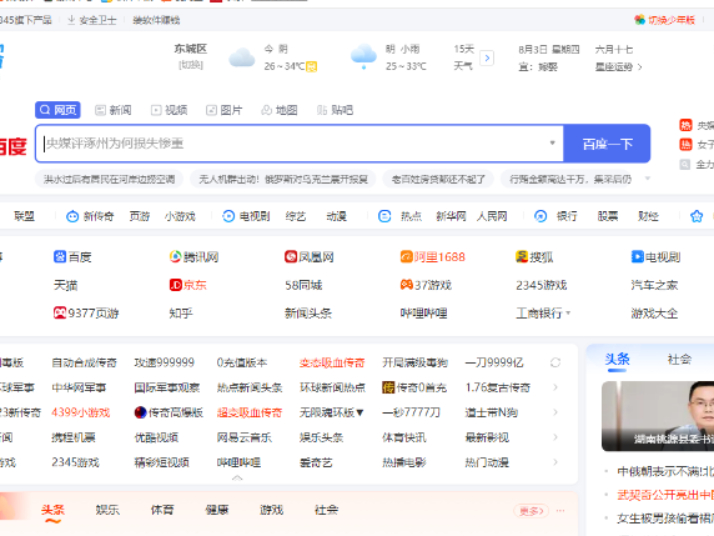Switch to the 体育 feed tab
The width and height of the screenshot is (714, 536).
pyautogui.click(x=162, y=510)
